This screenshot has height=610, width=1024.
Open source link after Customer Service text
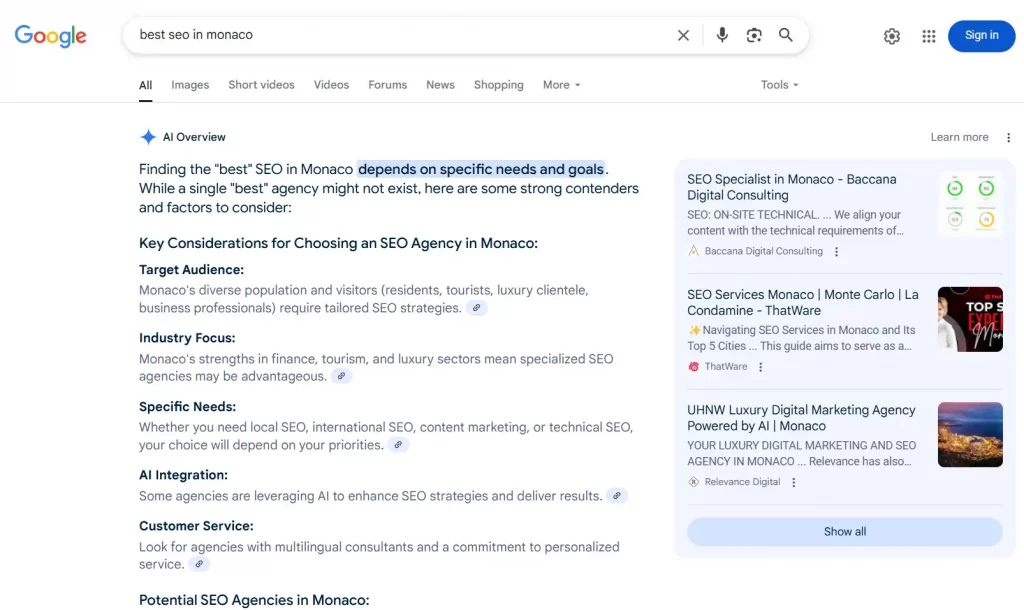tap(199, 564)
